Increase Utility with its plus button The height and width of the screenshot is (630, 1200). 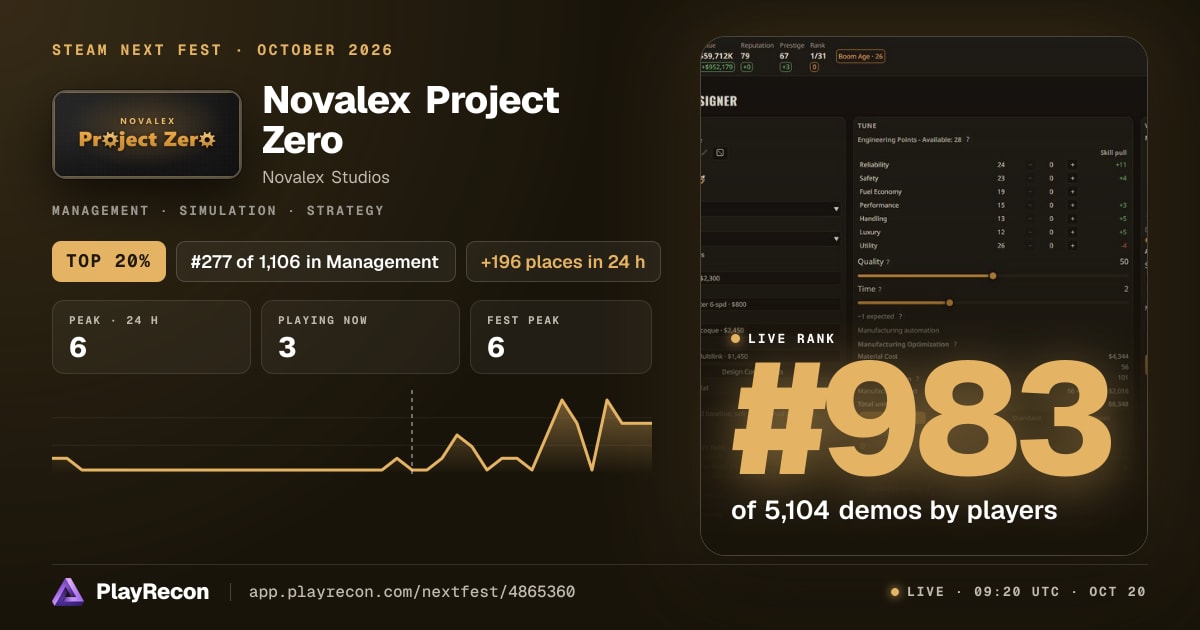pos(1072,246)
